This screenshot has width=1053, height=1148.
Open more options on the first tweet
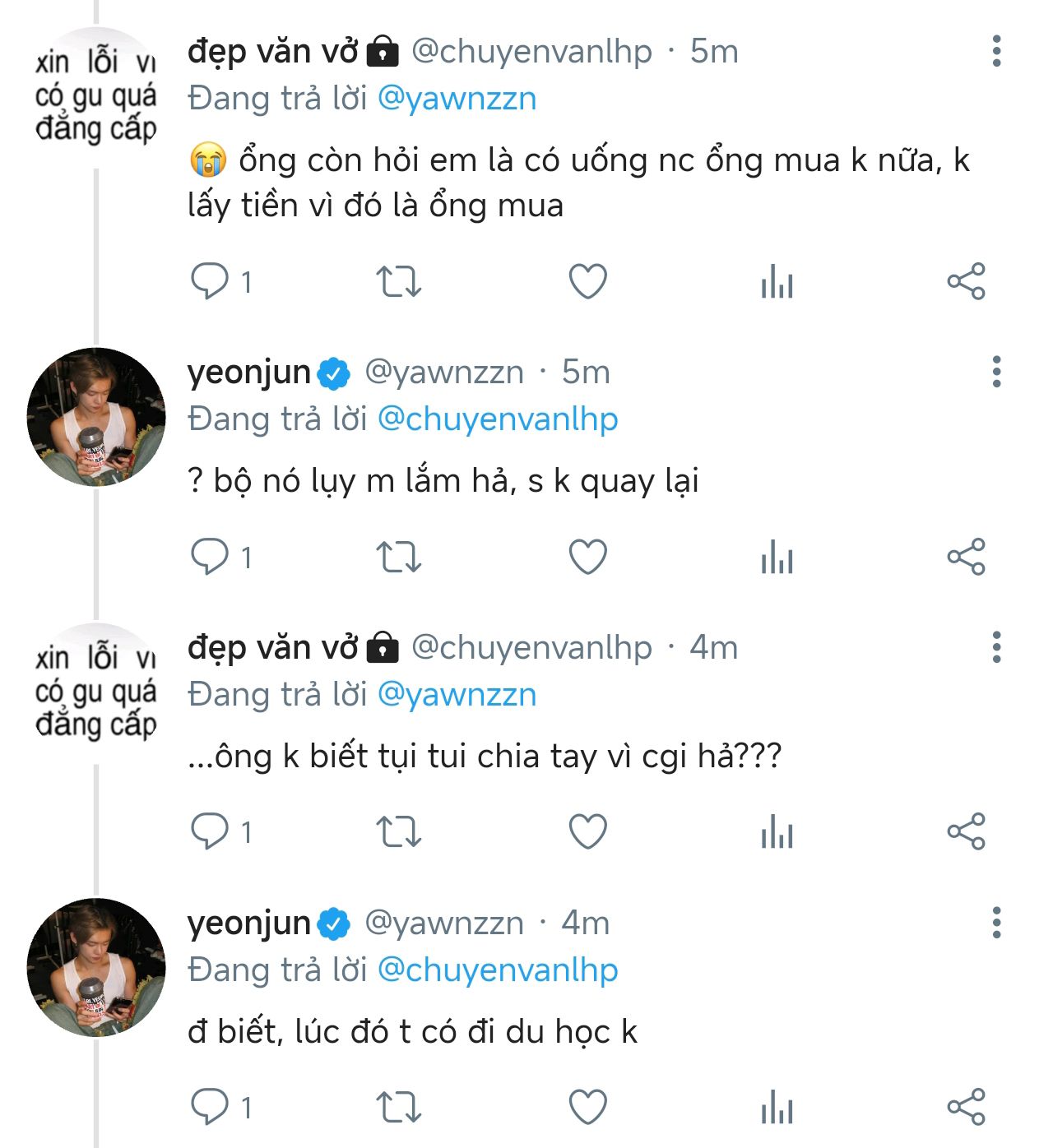point(996,51)
